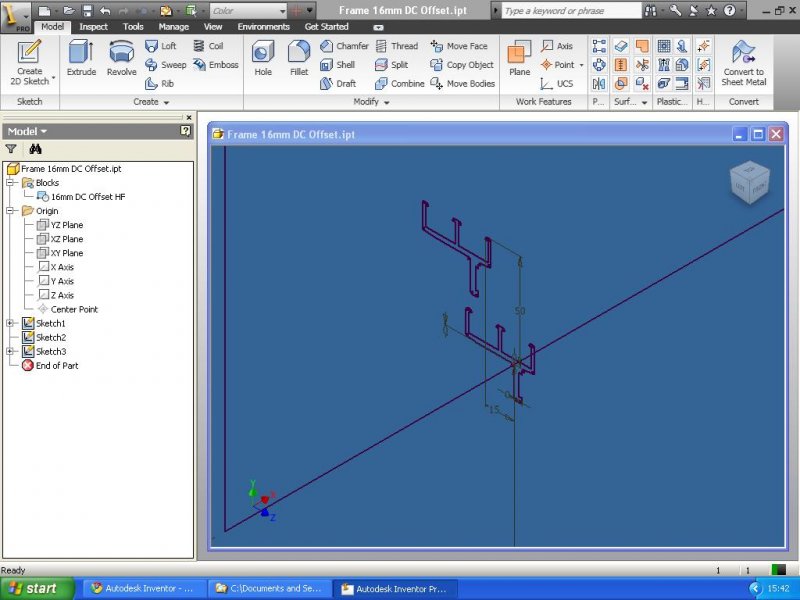Open the Windows start button
The height and width of the screenshot is (600, 800).
[37, 588]
